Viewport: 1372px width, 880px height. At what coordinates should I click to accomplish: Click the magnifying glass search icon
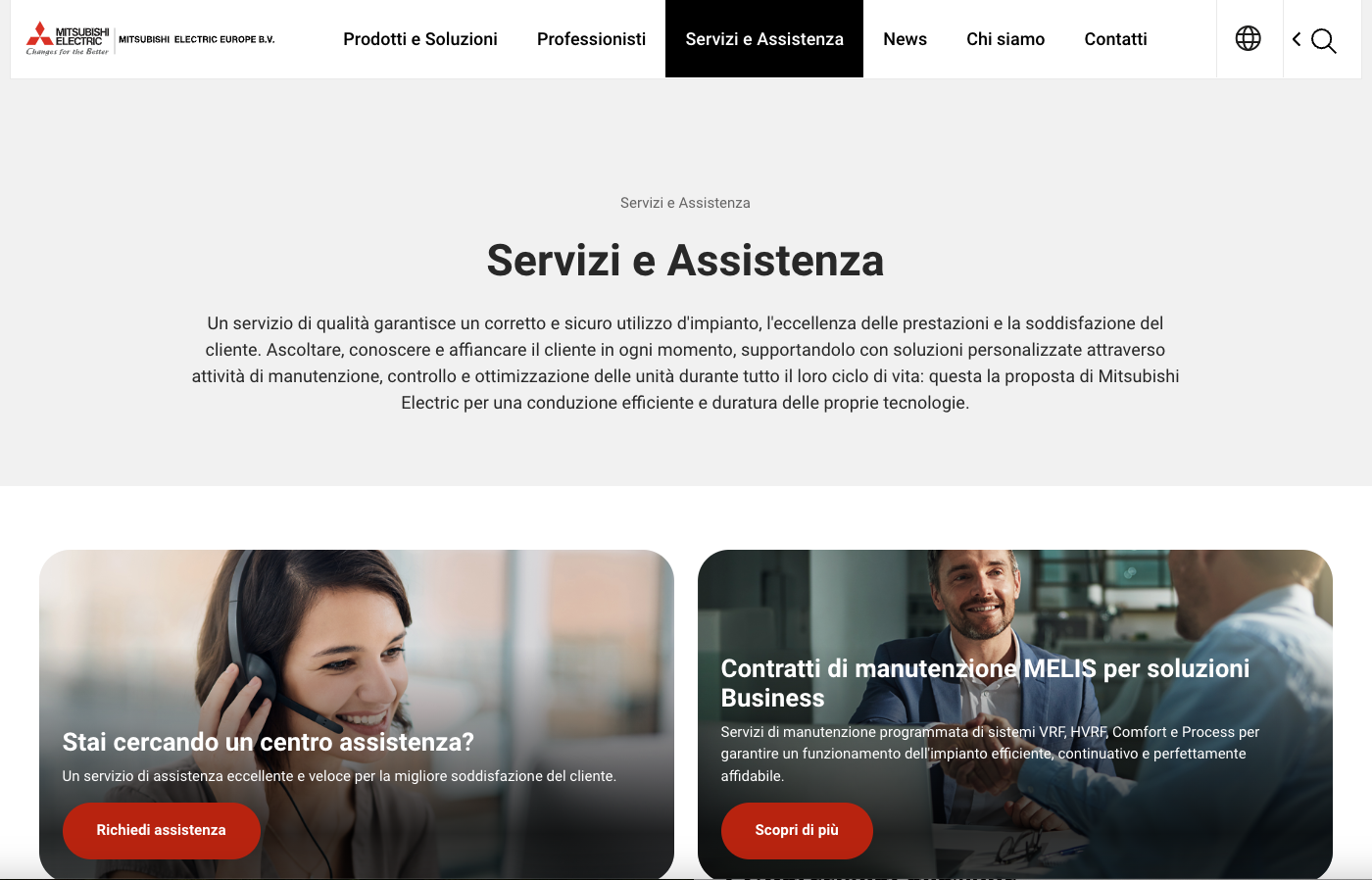(1324, 40)
